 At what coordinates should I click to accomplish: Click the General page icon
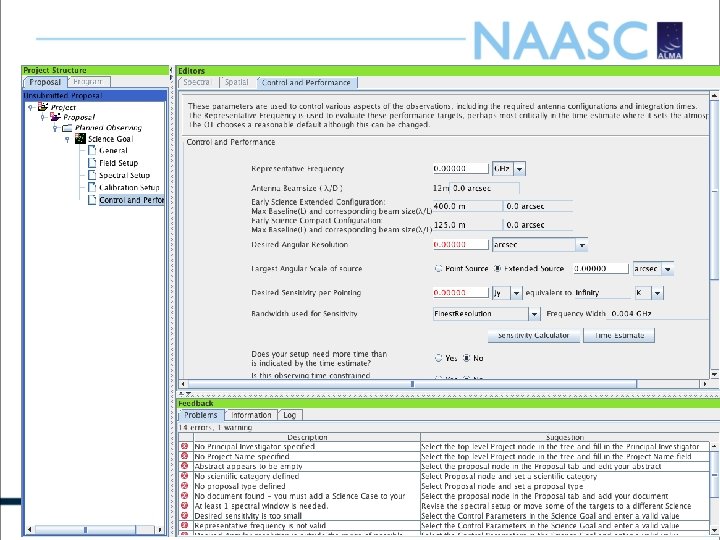(x=92, y=150)
